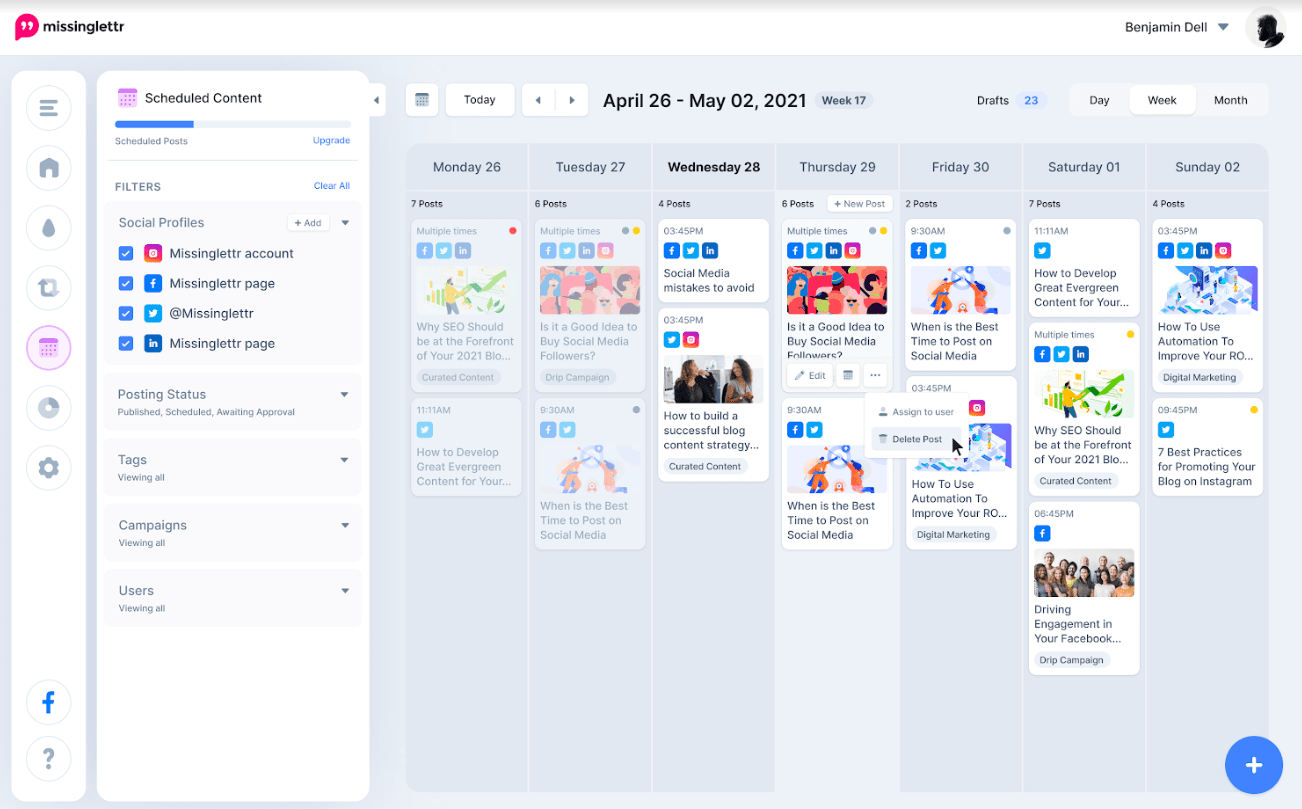The image size is (1302, 809).
Task: Click the Today button
Action: (x=480, y=100)
